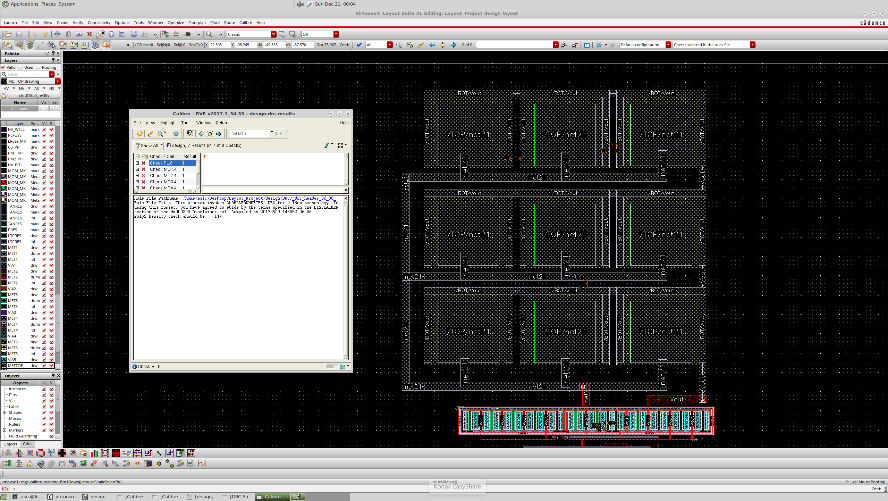Click the Redo icon in top toolbar
This screenshot has height=501, width=888.
point(45,35)
